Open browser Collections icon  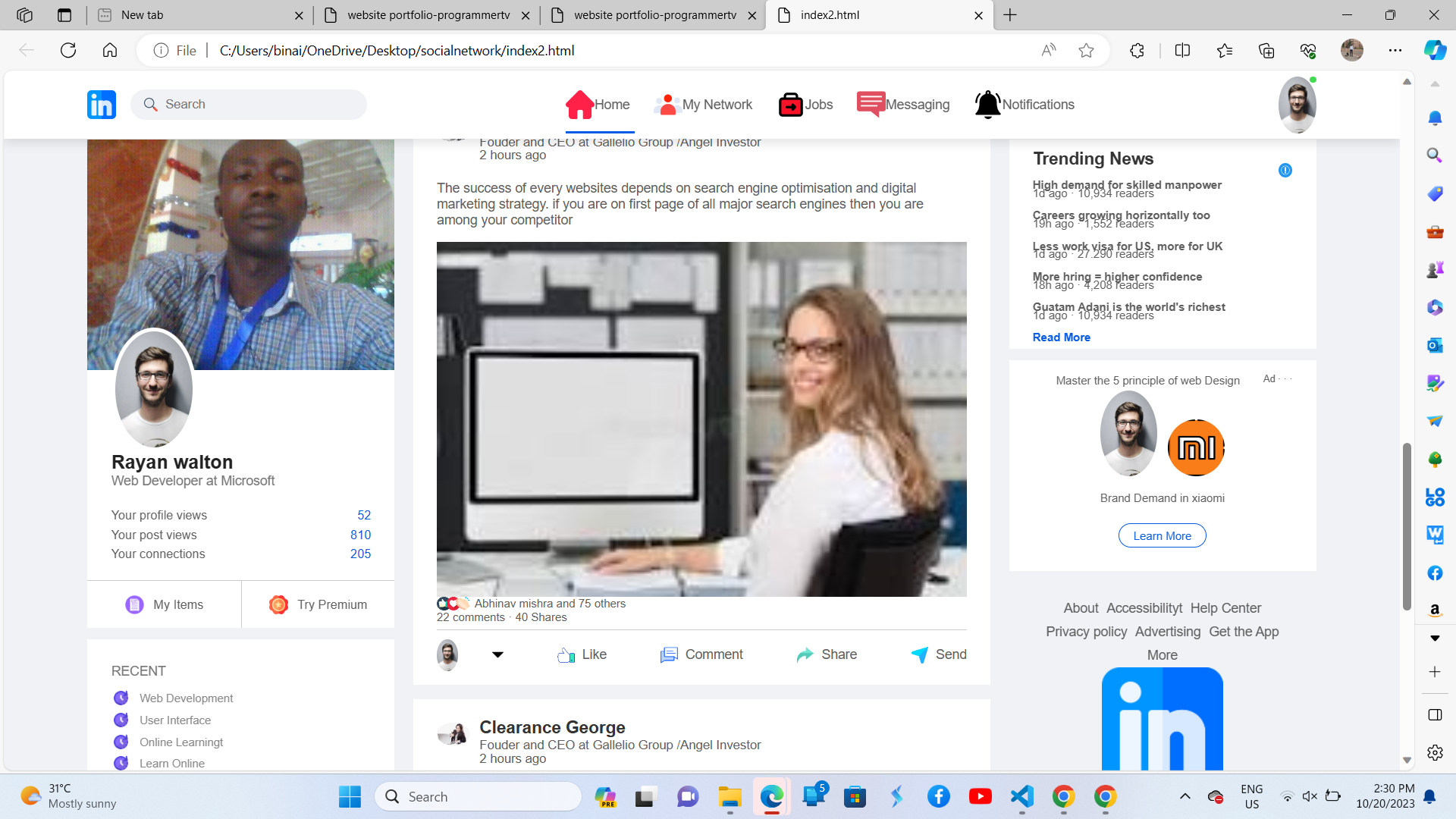pos(1266,50)
